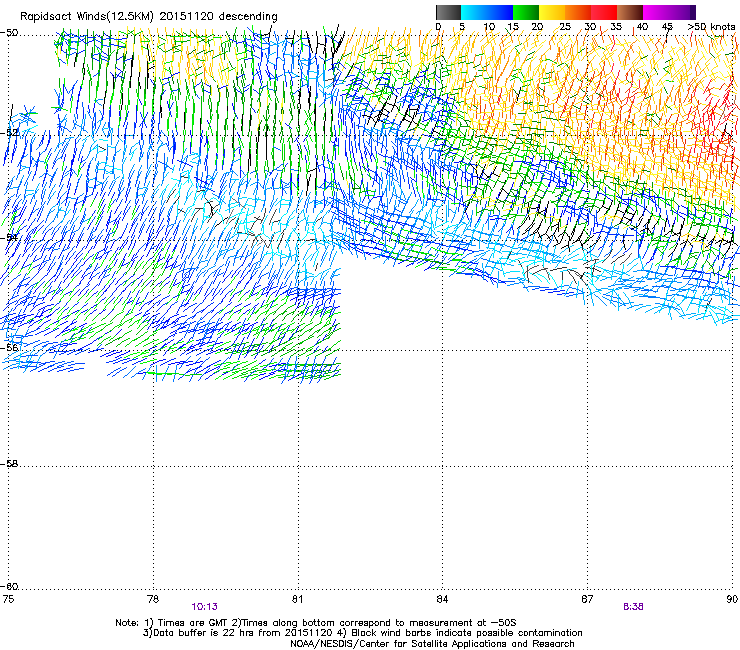Click the green 15-20 knots legend swatch
Image resolution: width=740 pixels, height=650 pixels.
pos(526,12)
